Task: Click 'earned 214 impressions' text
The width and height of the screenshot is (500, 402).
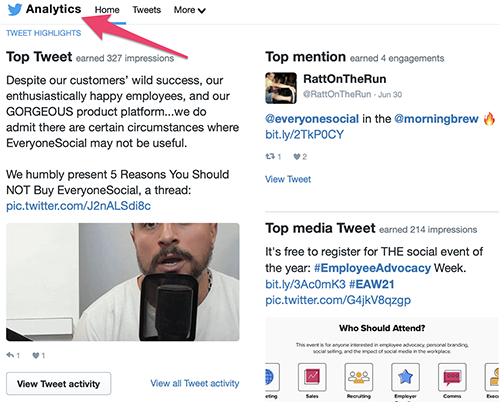Action: [428, 230]
